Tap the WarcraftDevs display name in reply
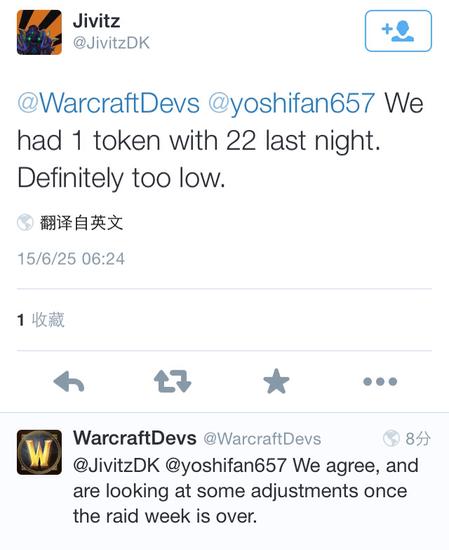 [135, 438]
